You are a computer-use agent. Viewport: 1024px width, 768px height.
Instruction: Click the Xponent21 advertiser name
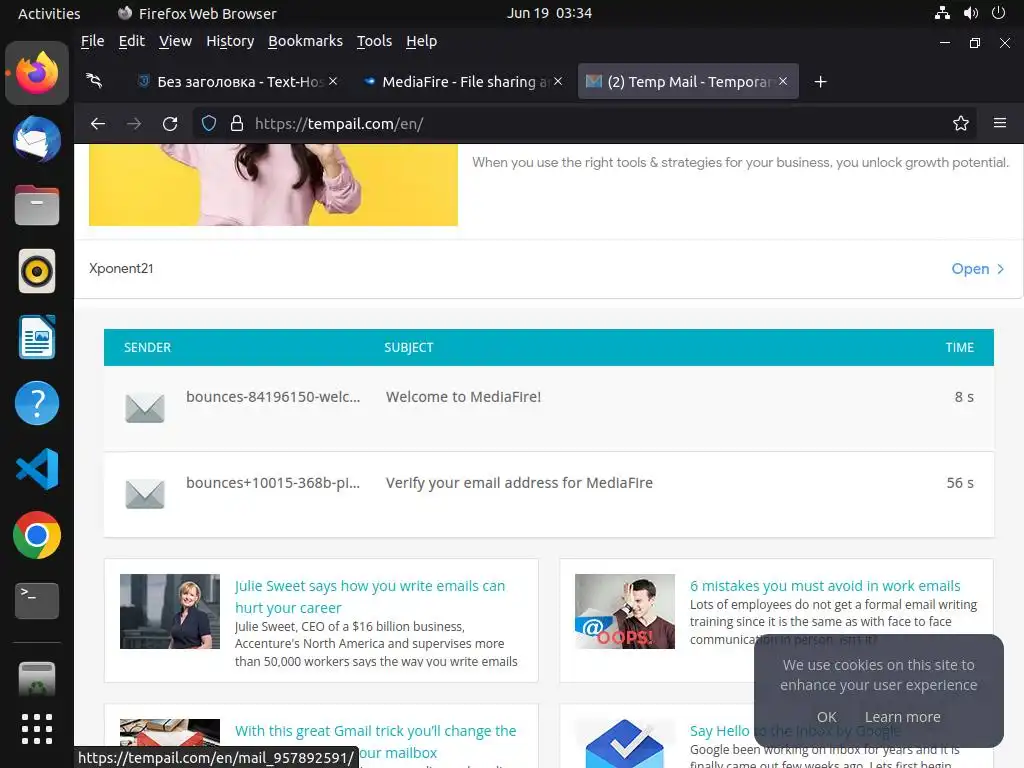click(121, 268)
